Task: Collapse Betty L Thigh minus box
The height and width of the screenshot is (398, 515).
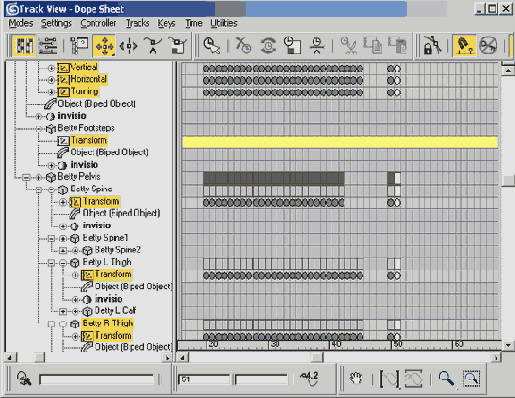Action: [51, 263]
